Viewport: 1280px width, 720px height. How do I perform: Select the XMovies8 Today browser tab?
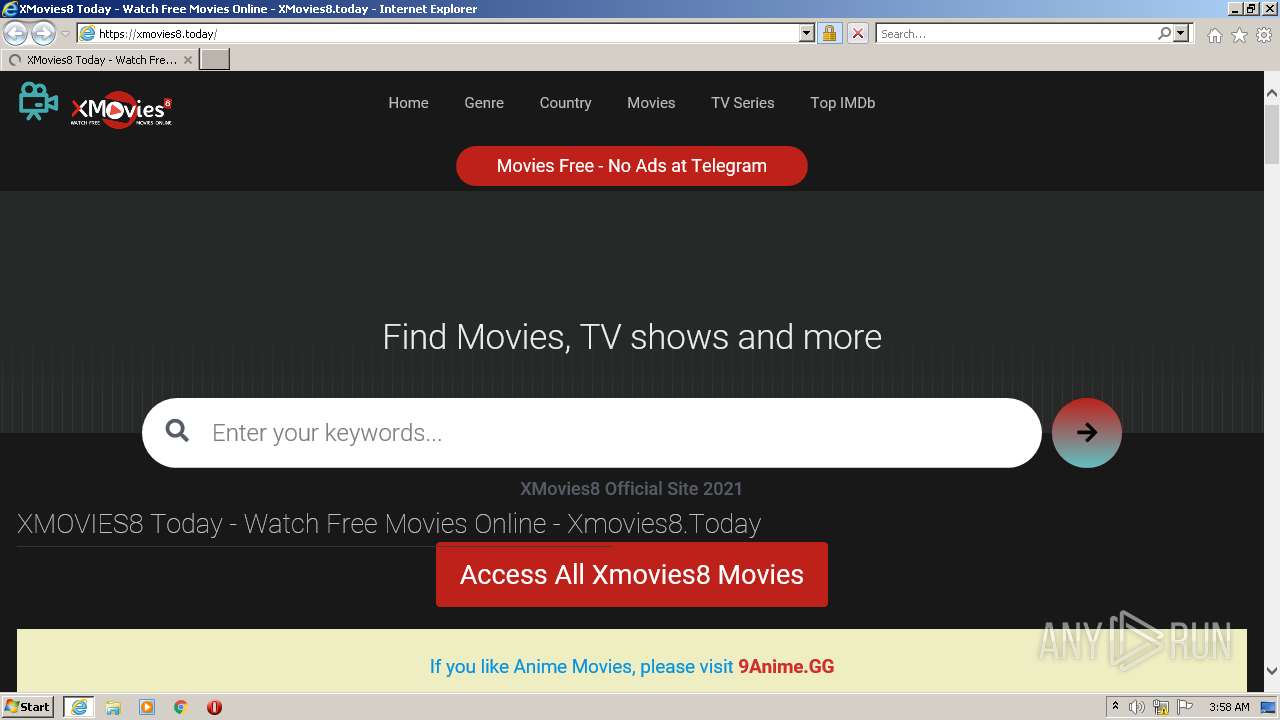[x=100, y=60]
